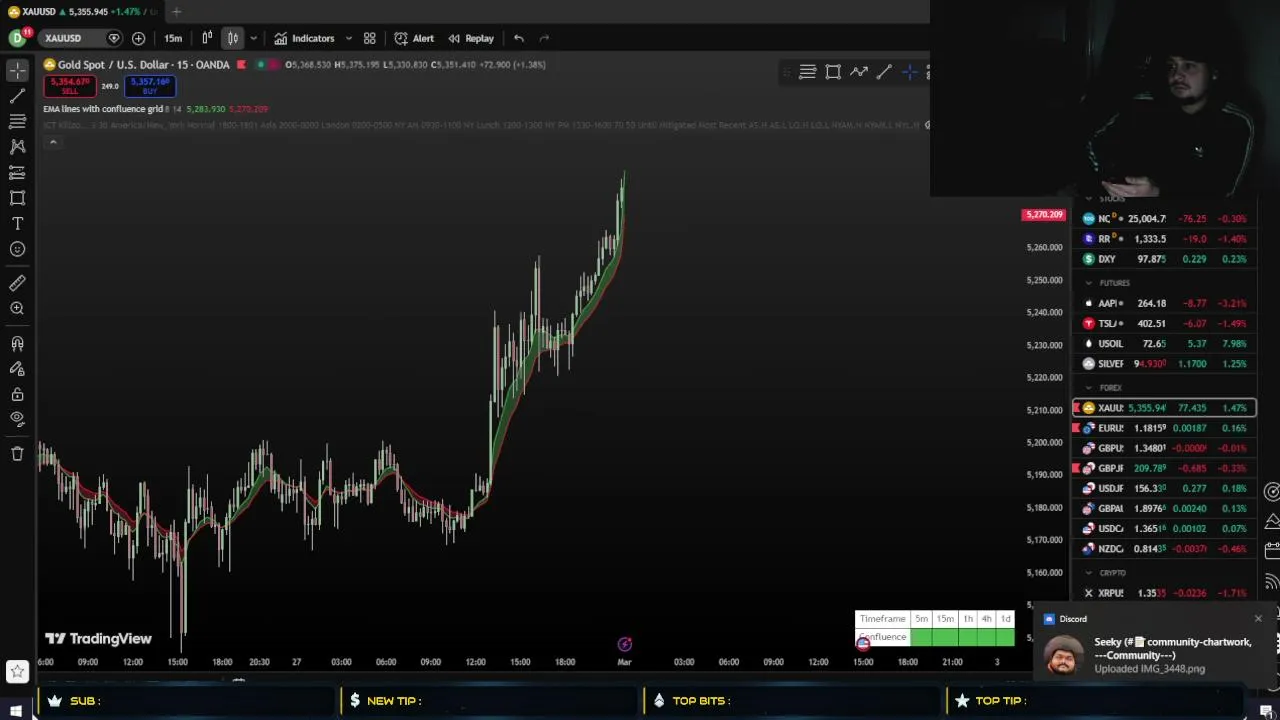The image size is (1280, 720).
Task: Open the 15m timeframe selector
Action: coord(173,38)
